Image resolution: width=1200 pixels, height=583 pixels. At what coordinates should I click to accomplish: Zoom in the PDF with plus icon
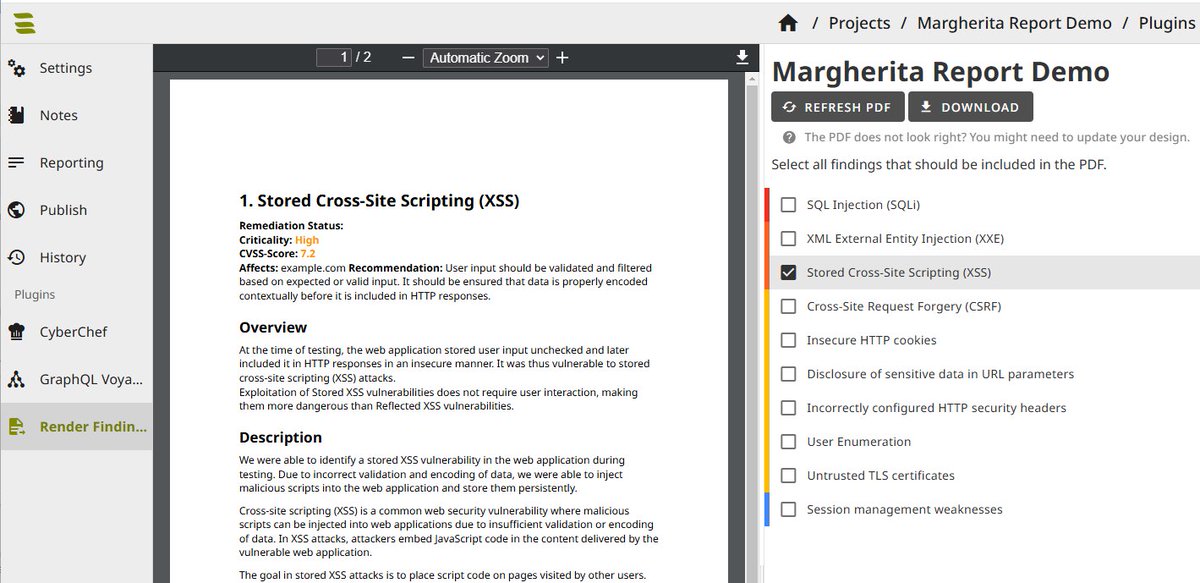pos(562,57)
